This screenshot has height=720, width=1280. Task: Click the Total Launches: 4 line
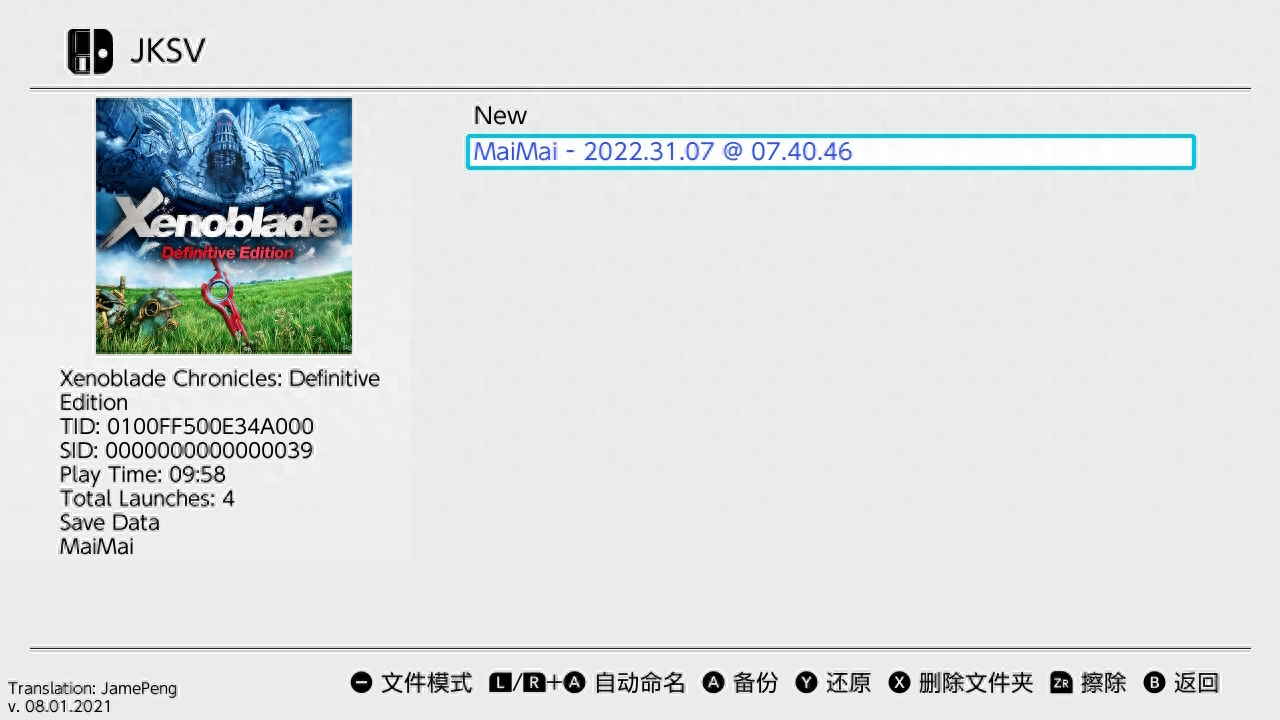(x=147, y=498)
